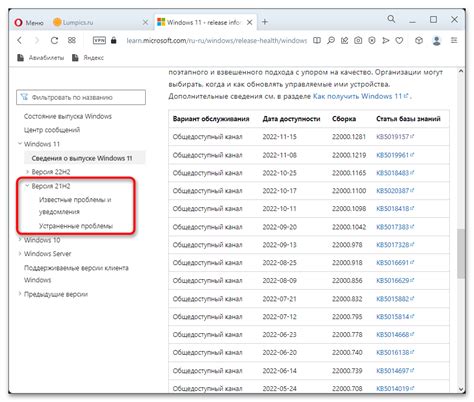Open Известные проблемы и уведомления

[75, 206]
